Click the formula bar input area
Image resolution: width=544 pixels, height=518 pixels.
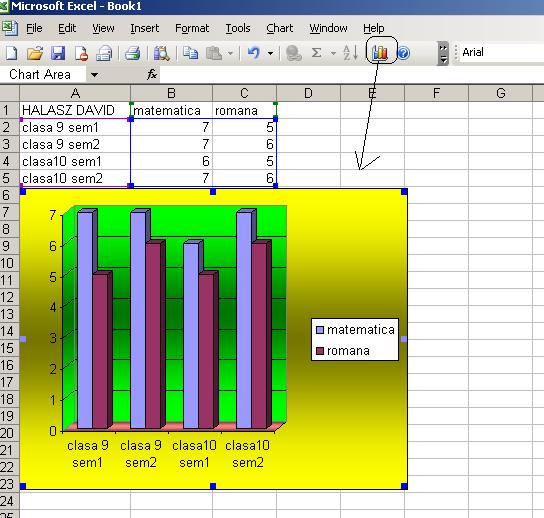[352, 74]
